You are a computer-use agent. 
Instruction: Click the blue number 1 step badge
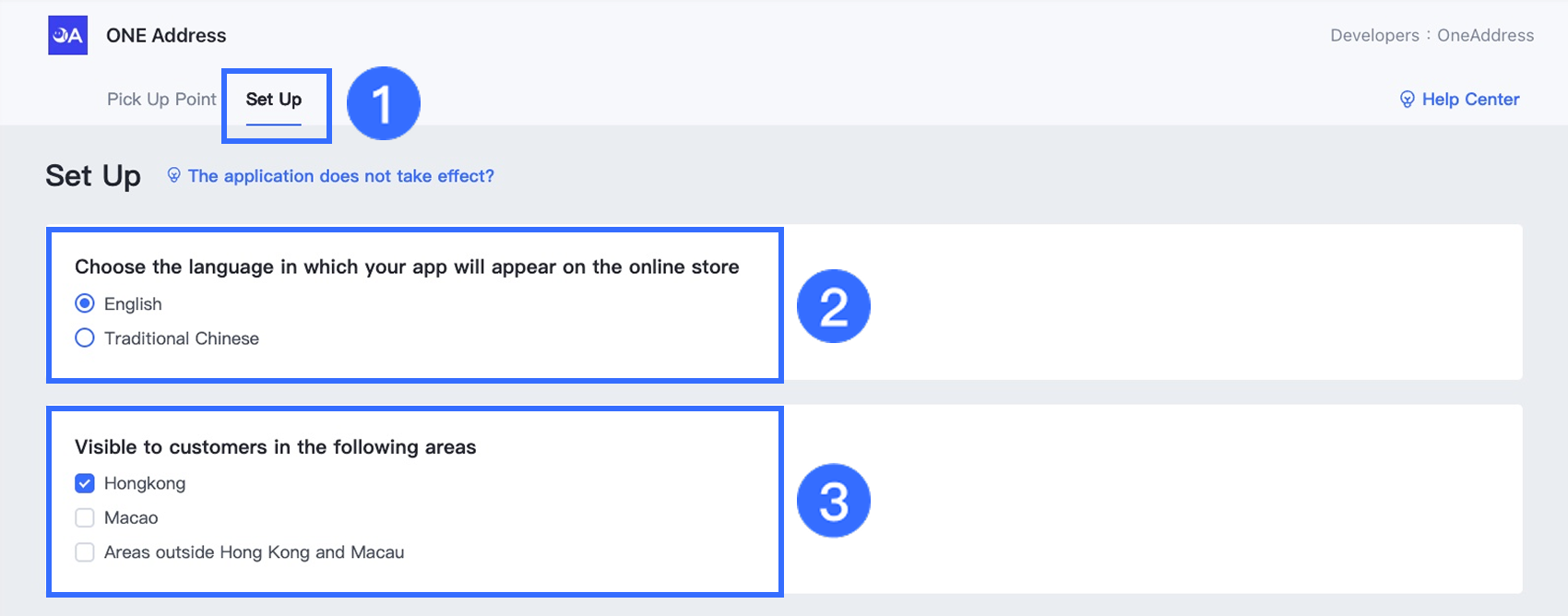click(x=383, y=103)
